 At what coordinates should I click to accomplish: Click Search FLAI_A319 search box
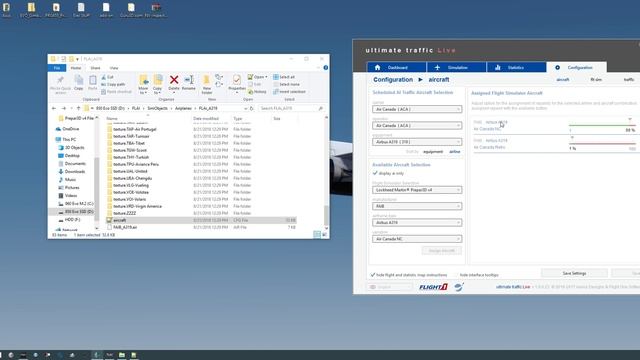(291, 108)
